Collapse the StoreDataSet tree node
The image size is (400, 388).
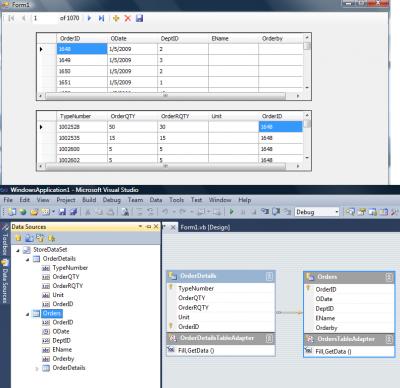tap(18, 250)
